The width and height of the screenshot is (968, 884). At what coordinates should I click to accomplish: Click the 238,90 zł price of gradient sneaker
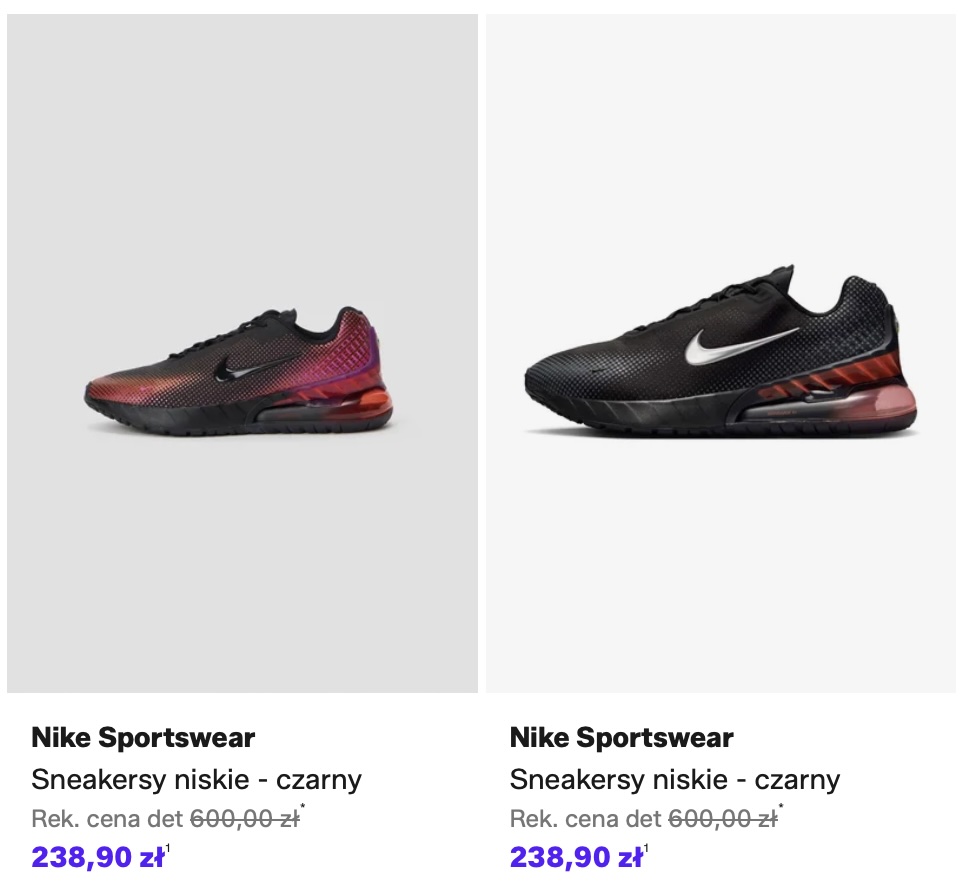97,857
